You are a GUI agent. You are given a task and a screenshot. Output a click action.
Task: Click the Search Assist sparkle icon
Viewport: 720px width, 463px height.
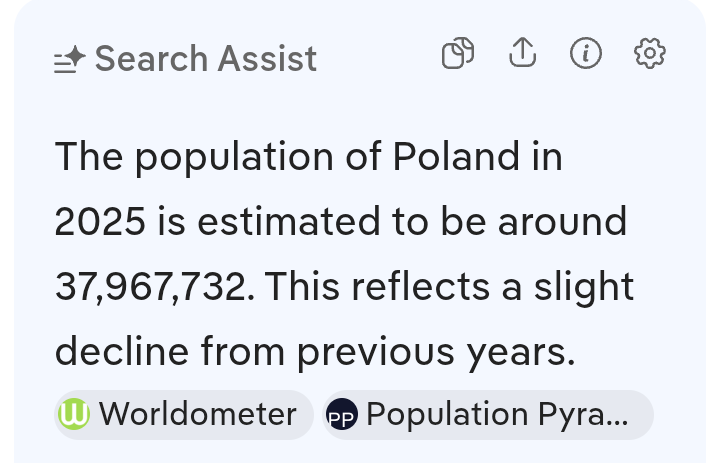70,60
